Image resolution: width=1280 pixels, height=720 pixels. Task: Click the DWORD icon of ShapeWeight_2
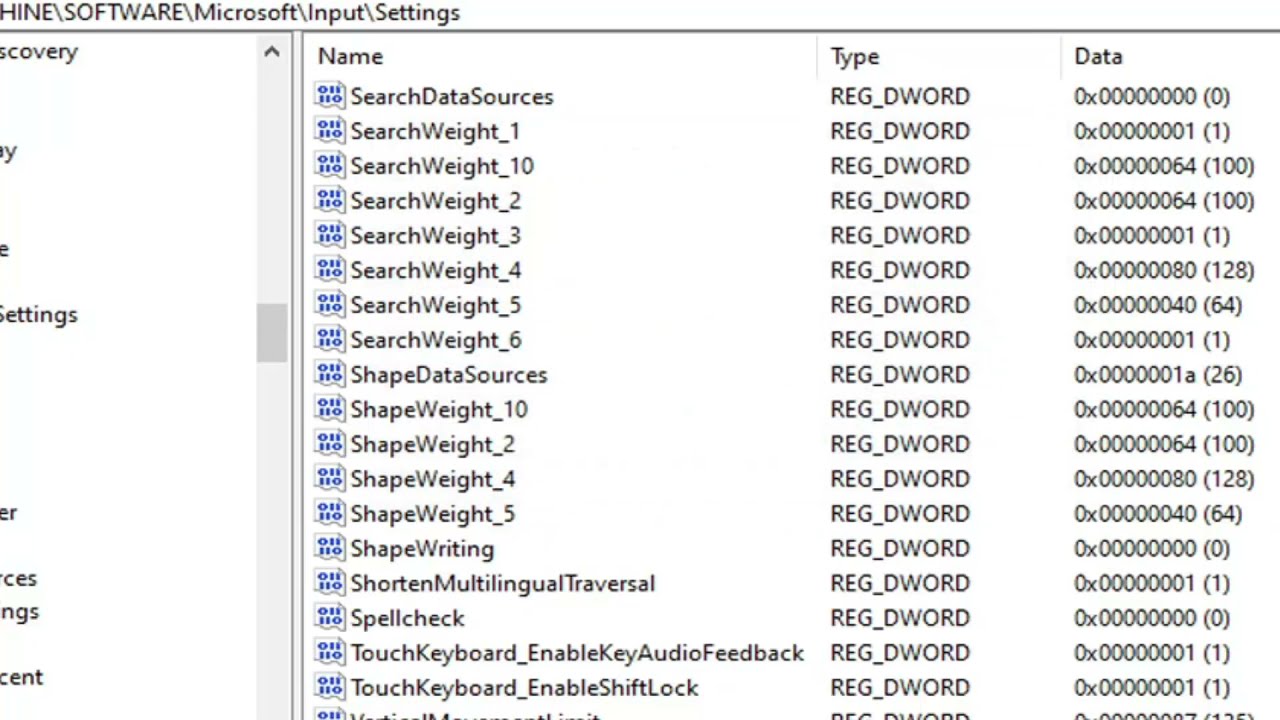329,444
